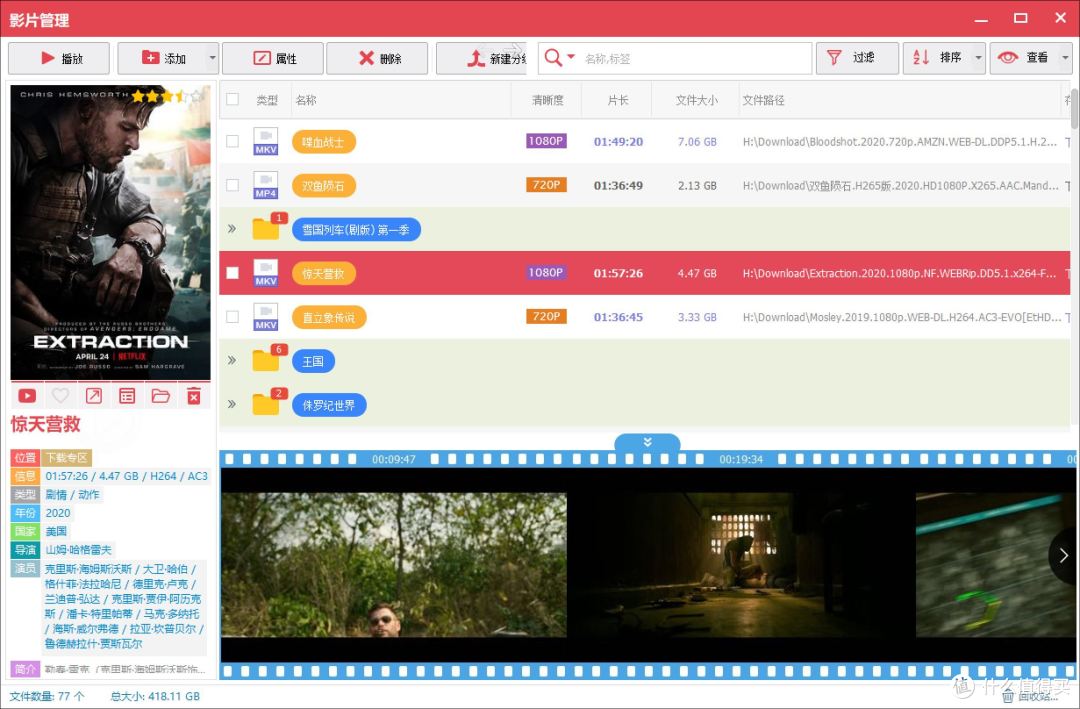
Task: Click the 王国 folder icon
Action: [x=266, y=360]
